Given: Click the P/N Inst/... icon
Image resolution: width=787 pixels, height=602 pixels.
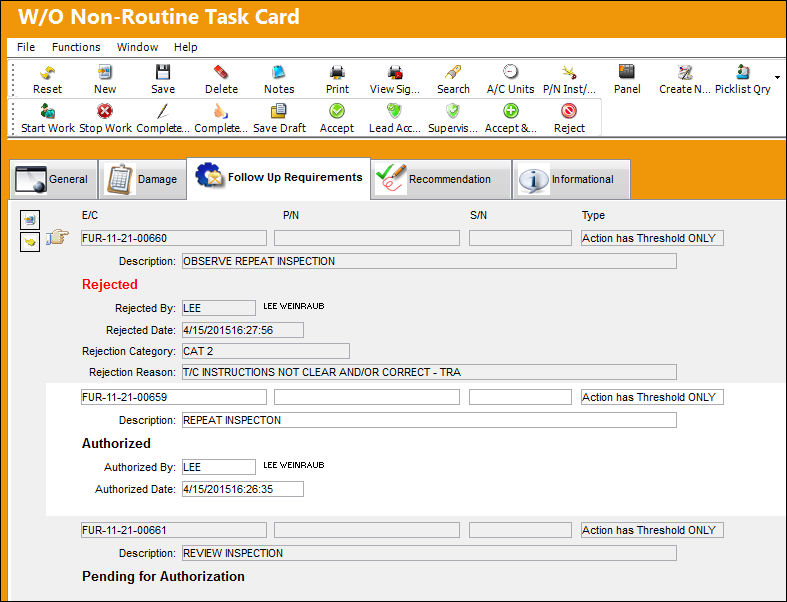Looking at the screenshot, I should click(569, 73).
